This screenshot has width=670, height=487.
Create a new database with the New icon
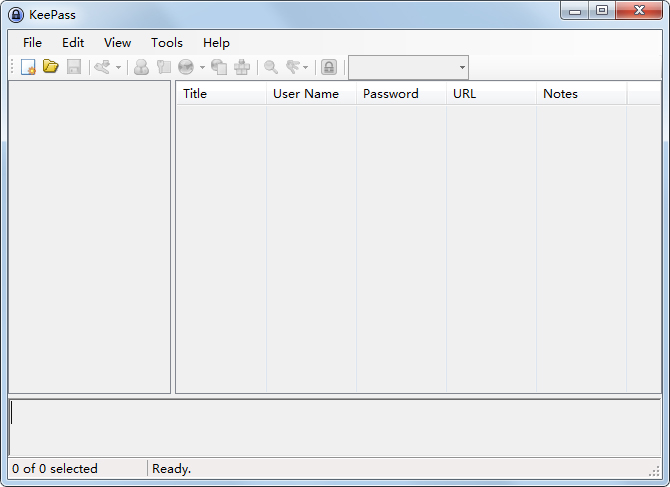(28, 67)
